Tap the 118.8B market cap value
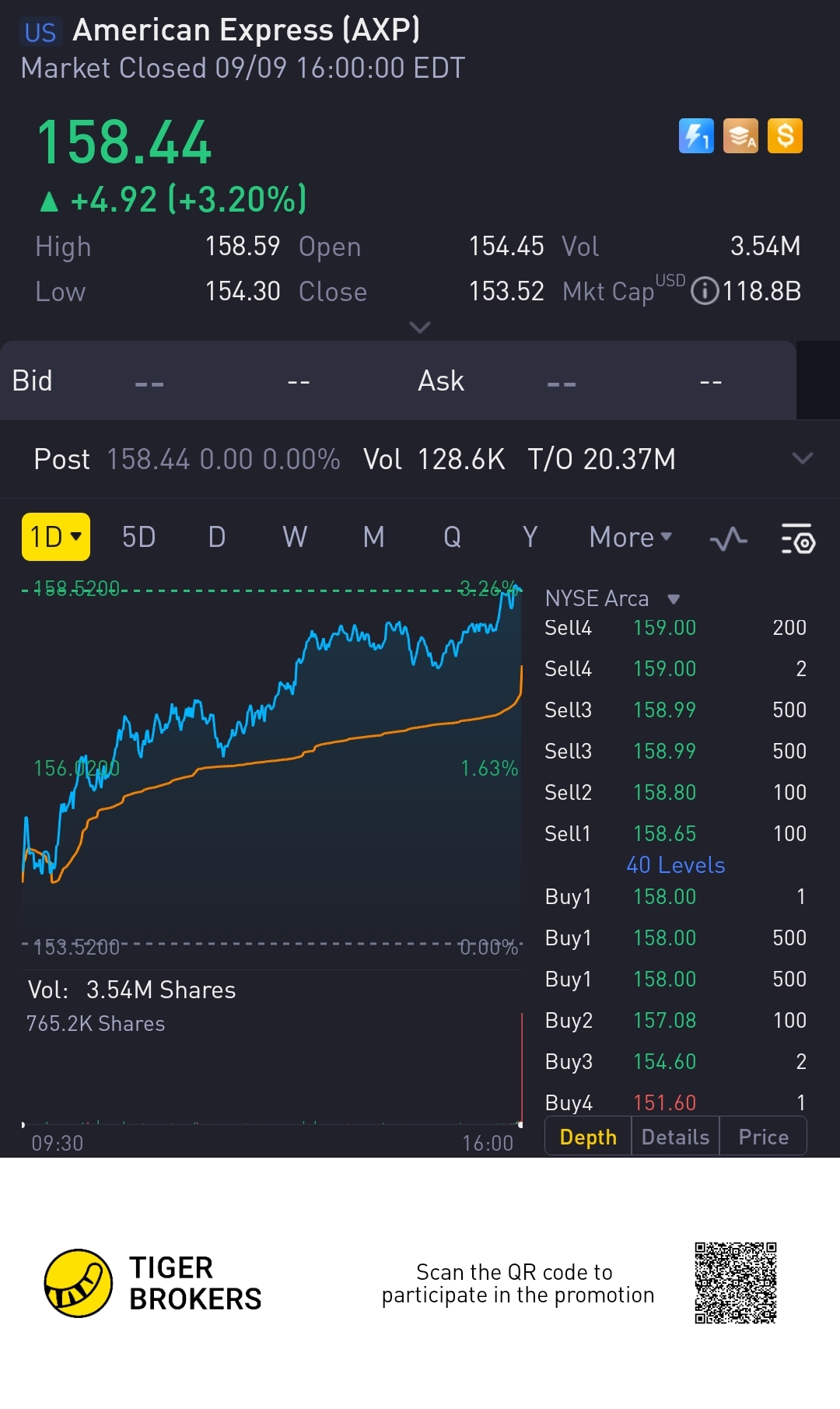Image resolution: width=840 pixels, height=1409 pixels. (x=761, y=292)
